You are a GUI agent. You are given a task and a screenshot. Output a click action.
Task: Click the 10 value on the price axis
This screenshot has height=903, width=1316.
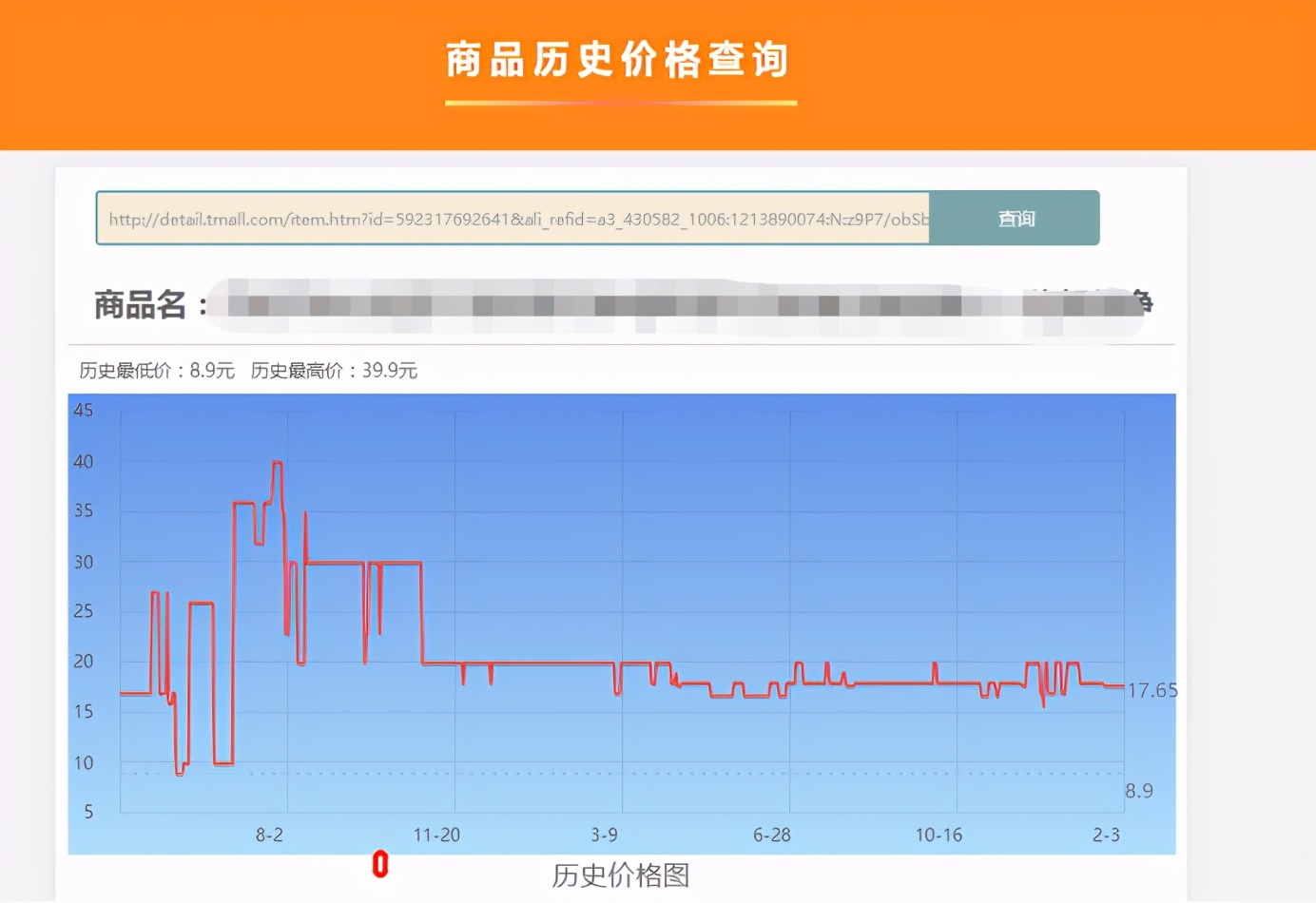click(84, 762)
